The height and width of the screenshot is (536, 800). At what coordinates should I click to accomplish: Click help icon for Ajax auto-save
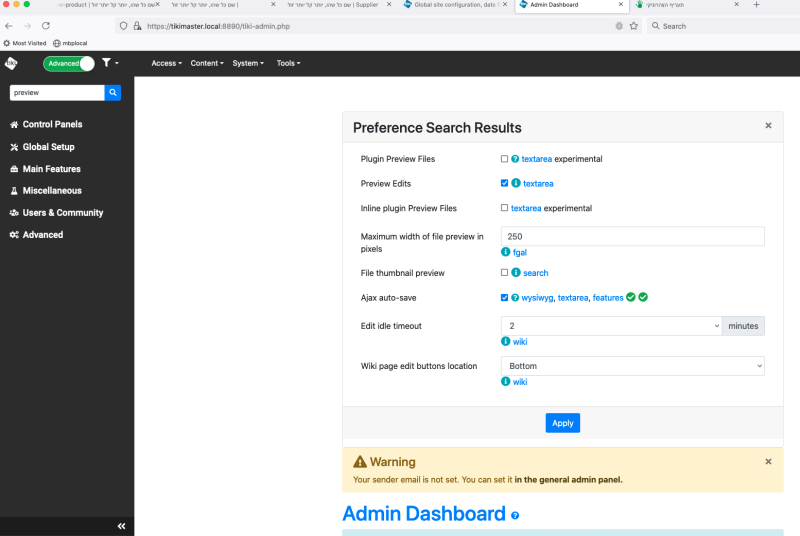coord(515,298)
